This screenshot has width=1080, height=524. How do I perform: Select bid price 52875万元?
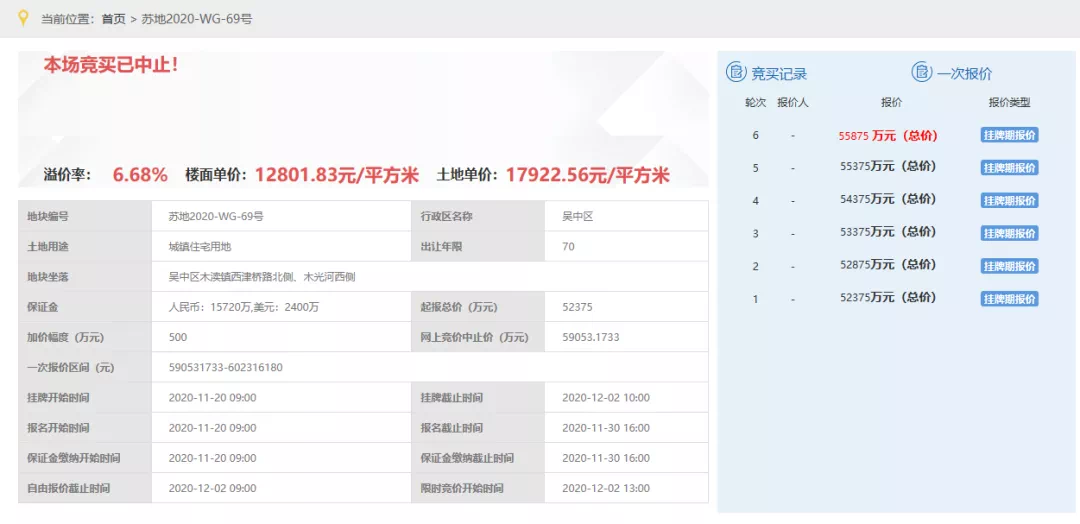click(888, 265)
